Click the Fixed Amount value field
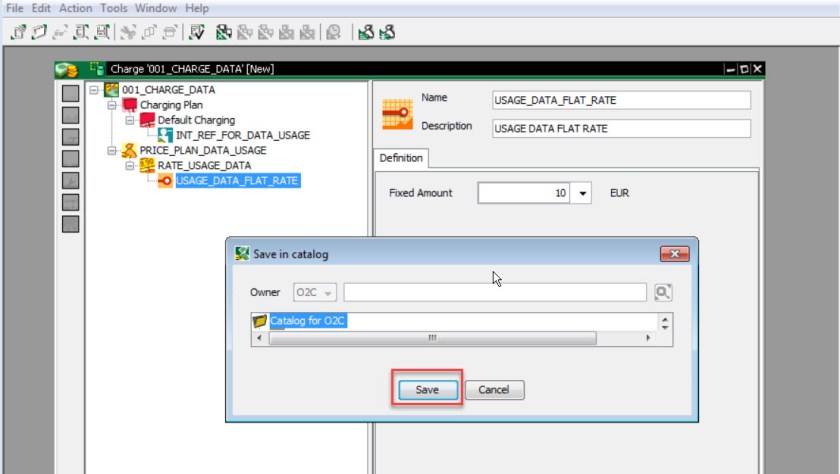The height and width of the screenshot is (474, 840). (x=524, y=193)
